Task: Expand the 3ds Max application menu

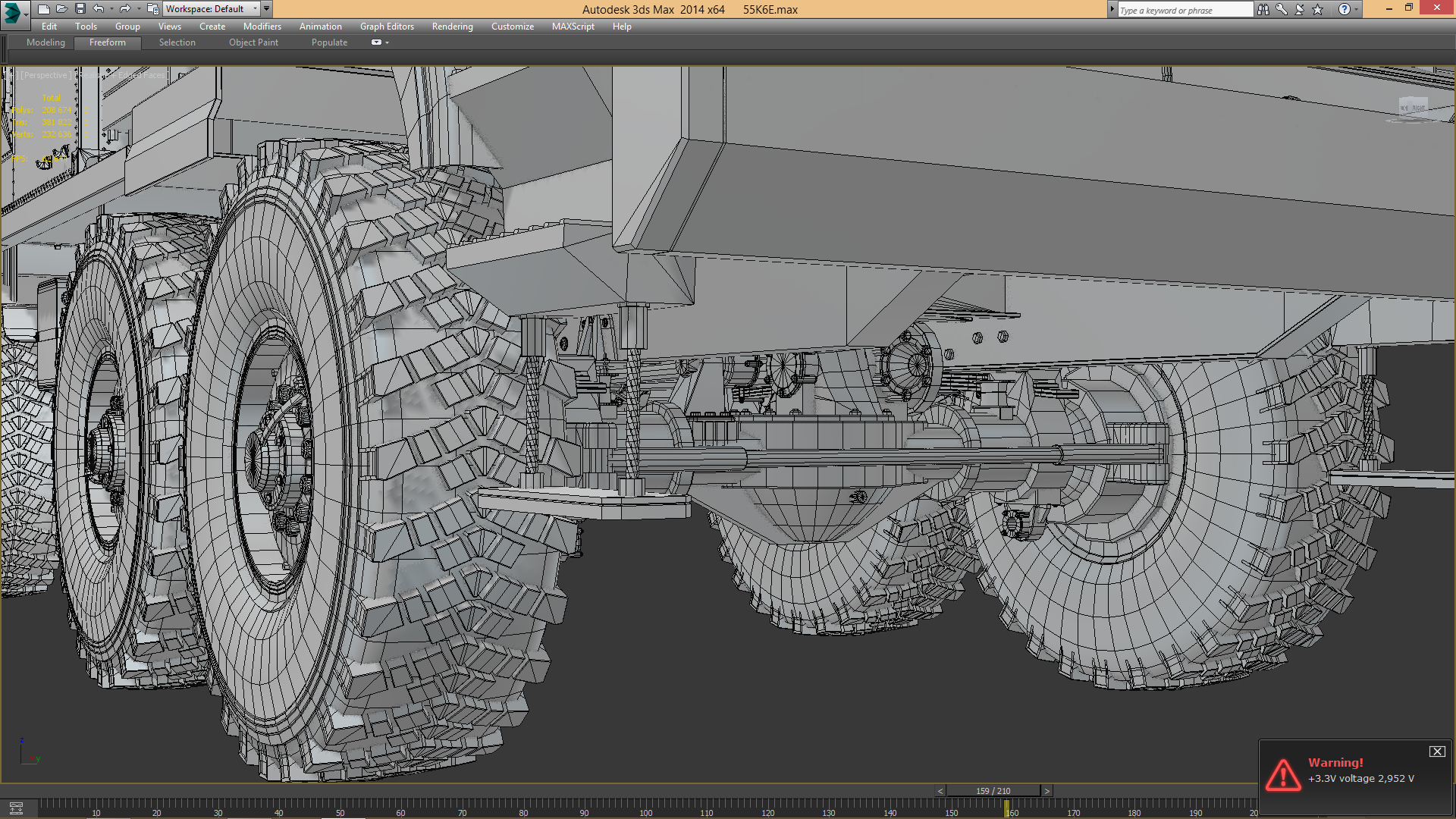Action: pyautogui.click(x=14, y=12)
